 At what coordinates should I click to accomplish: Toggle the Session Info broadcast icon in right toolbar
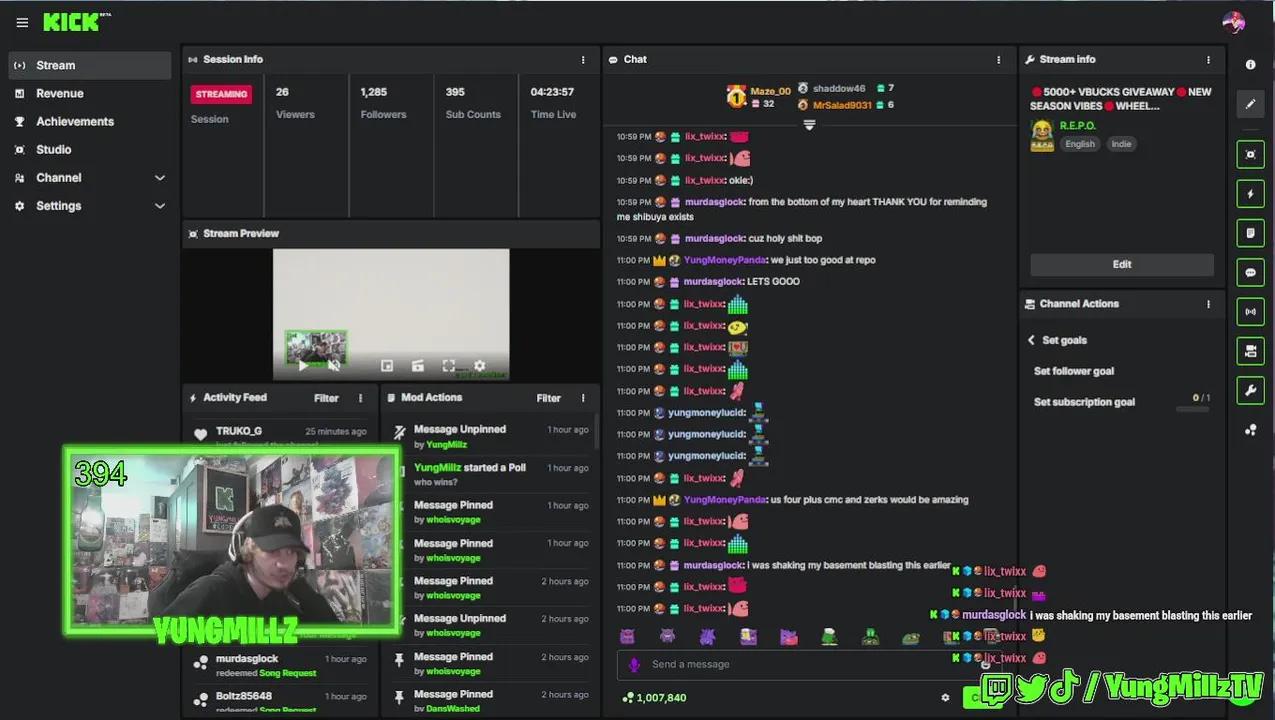(x=1250, y=311)
